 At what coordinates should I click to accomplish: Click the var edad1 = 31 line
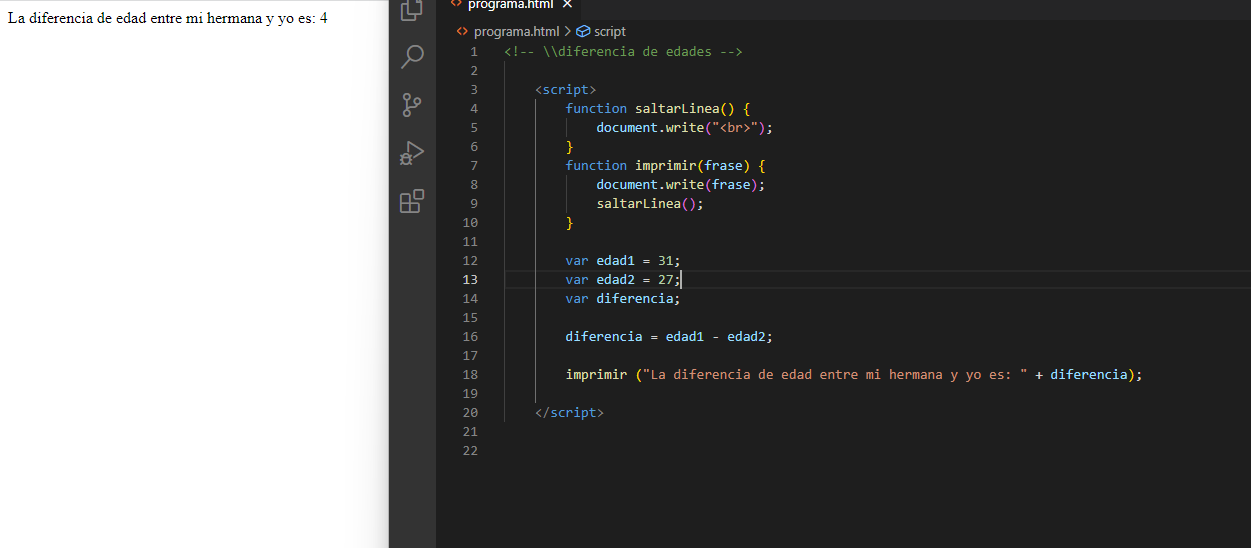(x=623, y=260)
